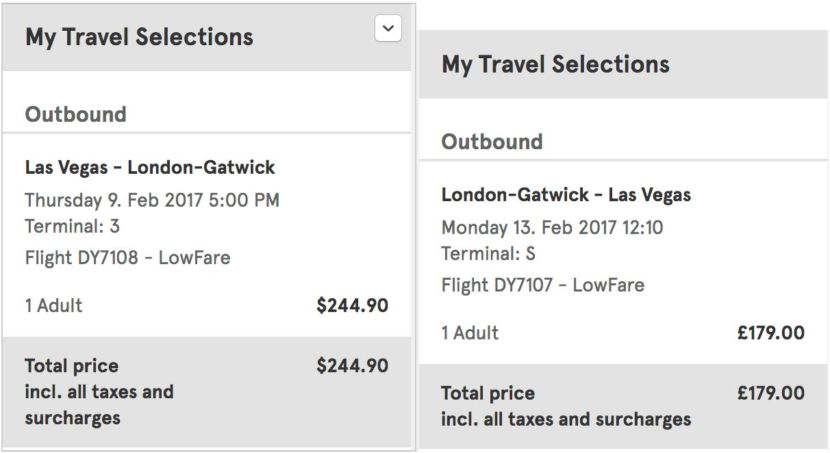This screenshot has width=830, height=453.
Task: Select the Terminal: 3 text
Action: [72, 226]
